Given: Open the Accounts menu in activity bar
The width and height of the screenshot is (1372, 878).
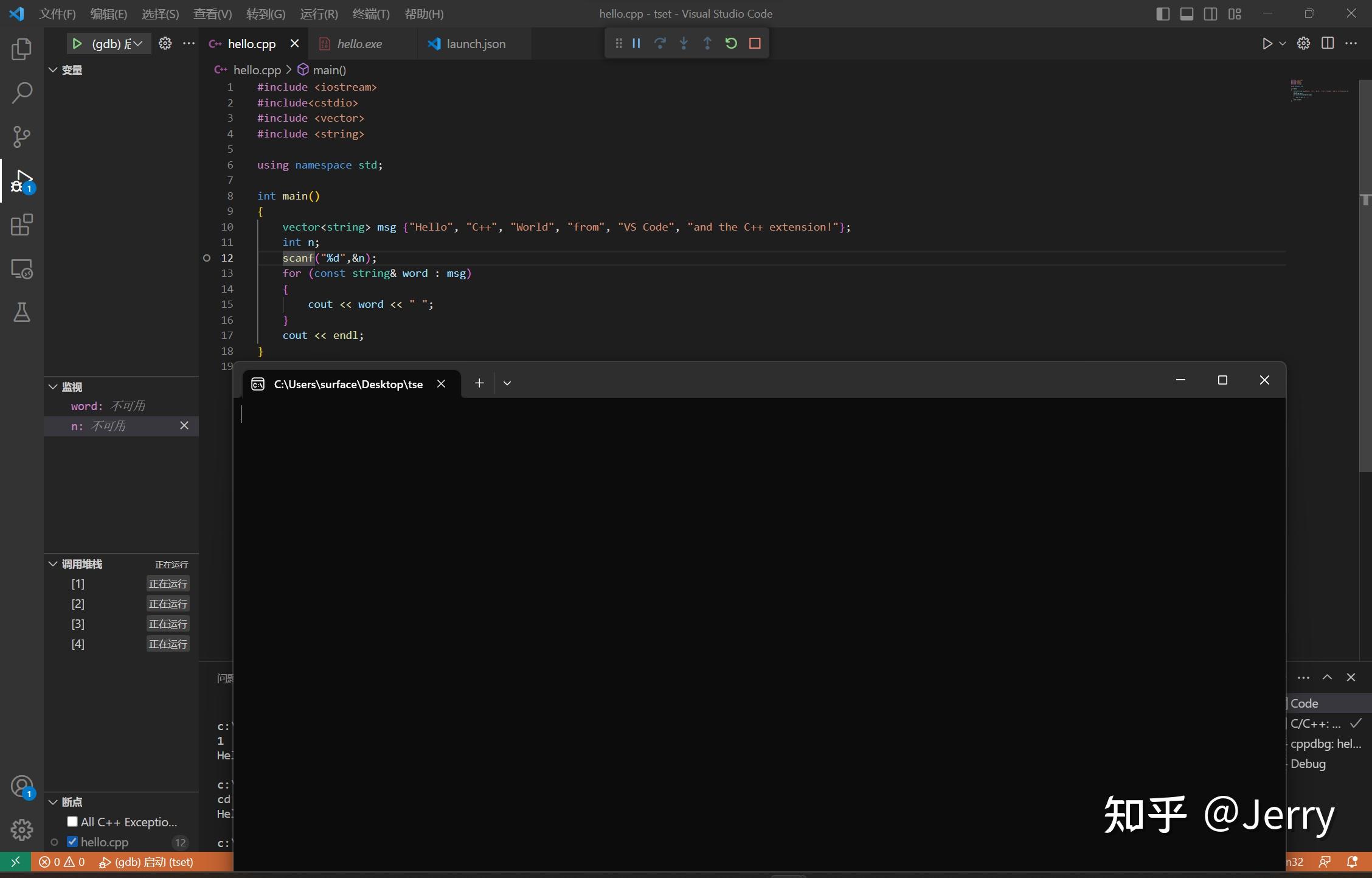Looking at the screenshot, I should pyautogui.click(x=22, y=786).
